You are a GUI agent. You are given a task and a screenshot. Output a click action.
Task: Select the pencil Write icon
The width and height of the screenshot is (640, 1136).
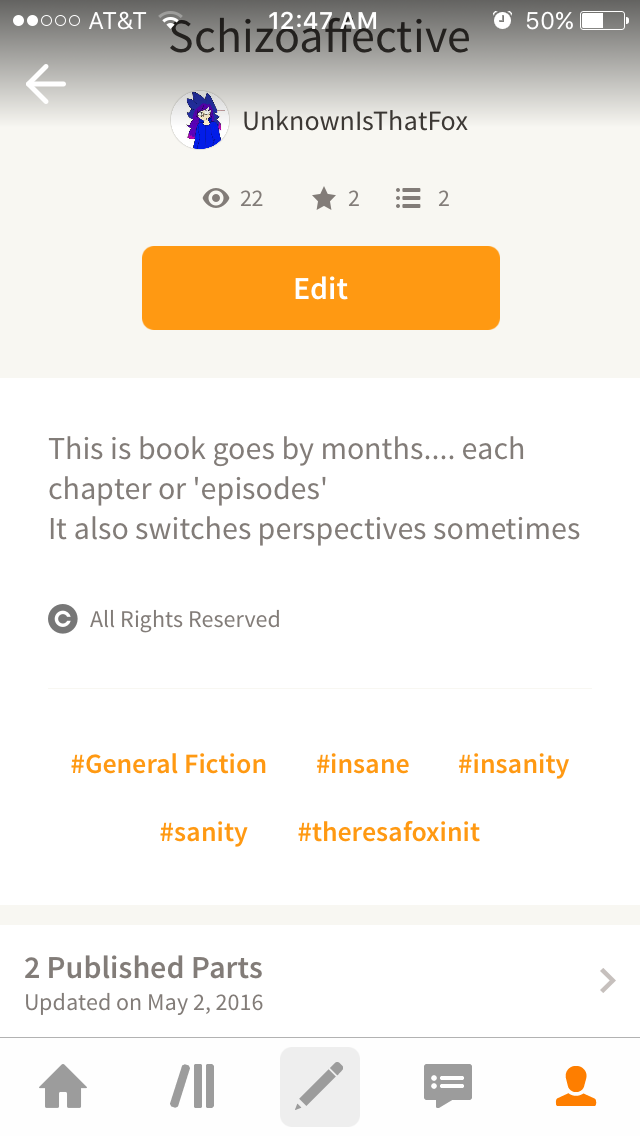(320, 1086)
